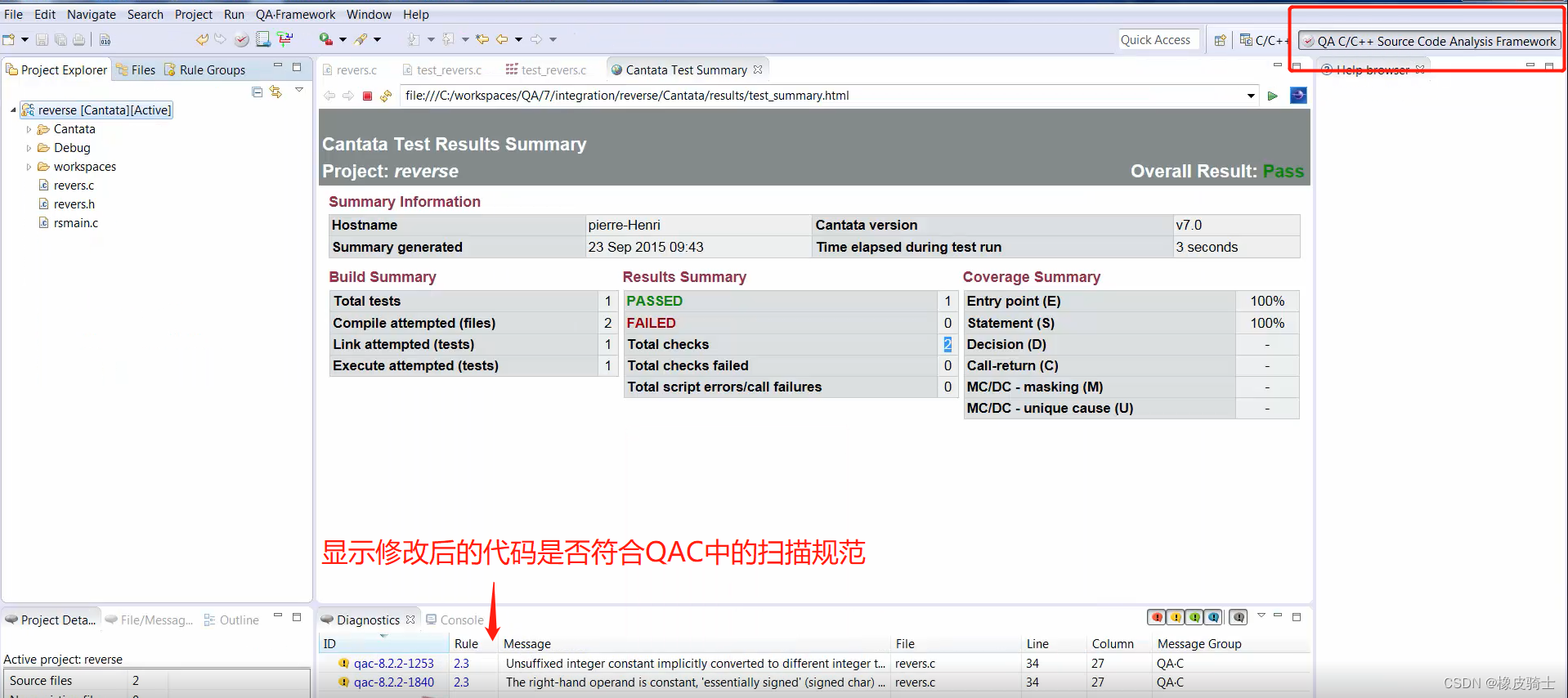The width and height of the screenshot is (1568, 698).
Task: Click the Save toolbar icon
Action: [42, 39]
